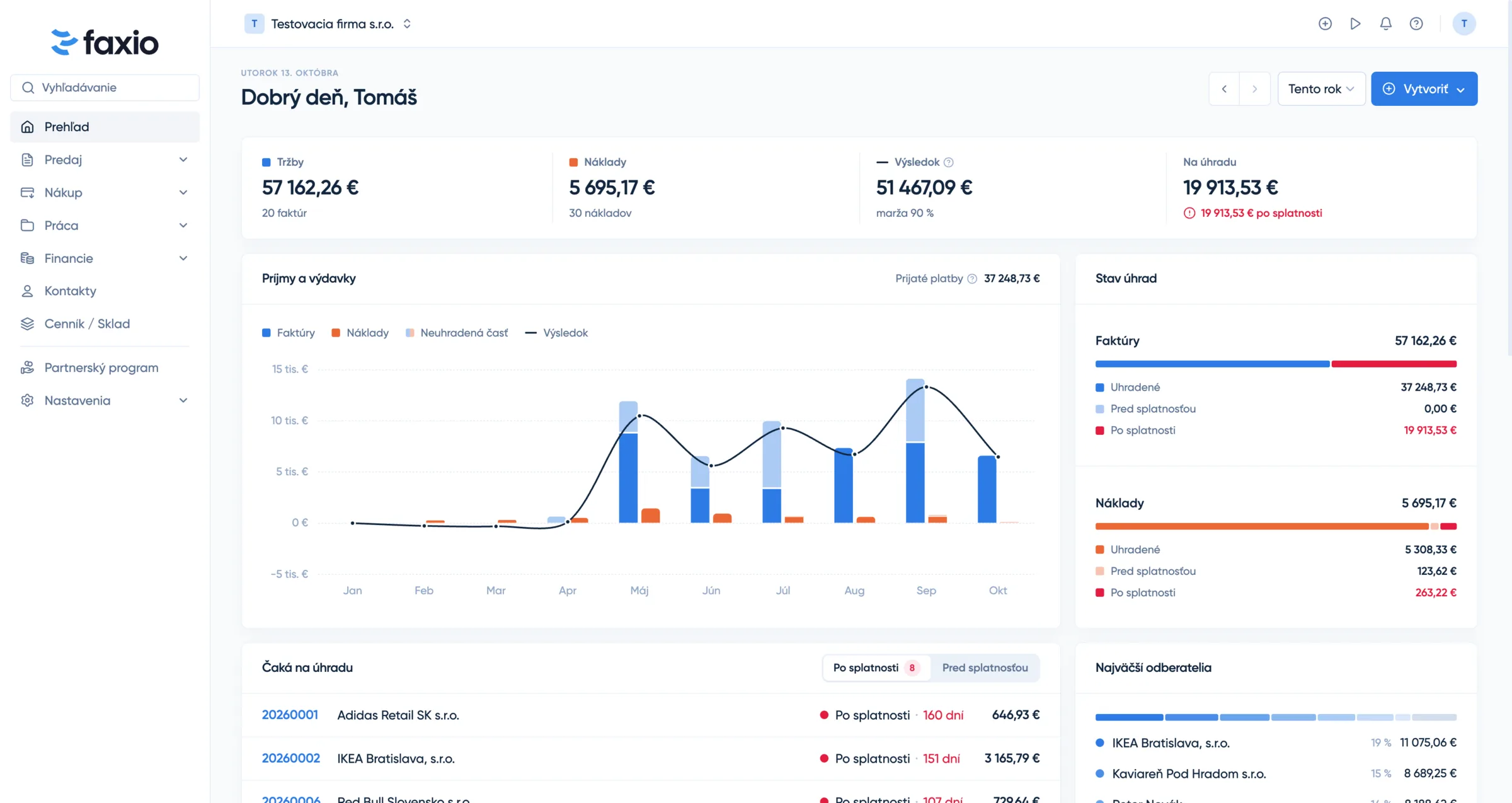Go to previous period arrow
This screenshot has width=1512, height=803.
coord(1224,89)
